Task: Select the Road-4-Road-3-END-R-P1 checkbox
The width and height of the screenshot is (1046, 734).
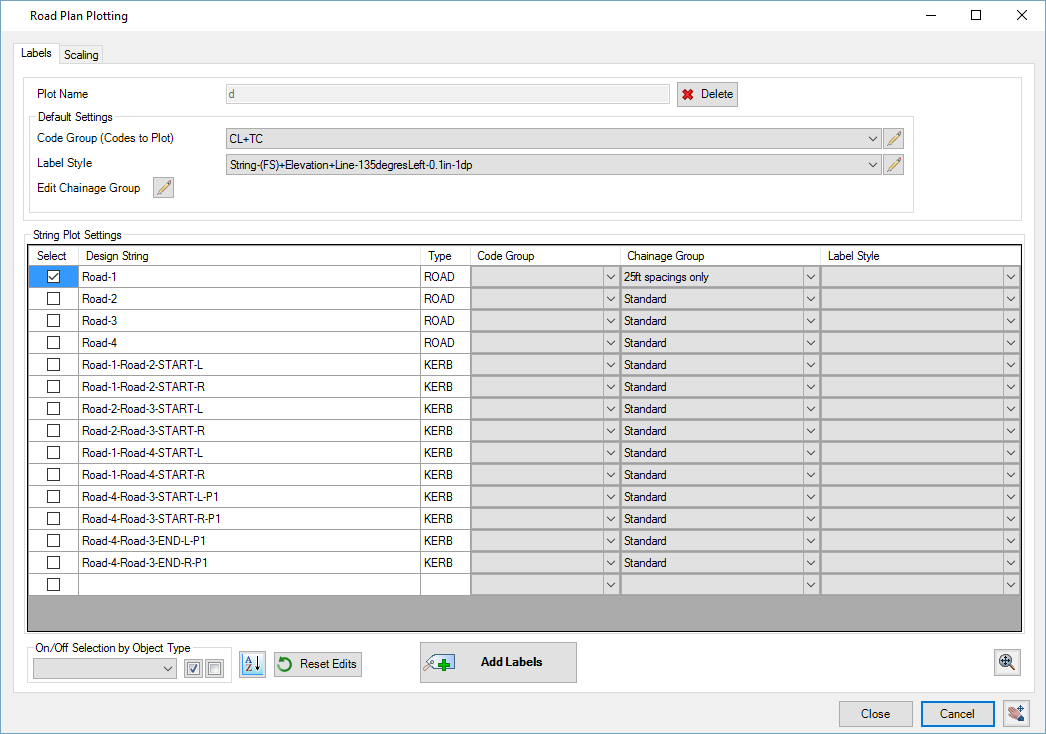Action: pyautogui.click(x=53, y=563)
